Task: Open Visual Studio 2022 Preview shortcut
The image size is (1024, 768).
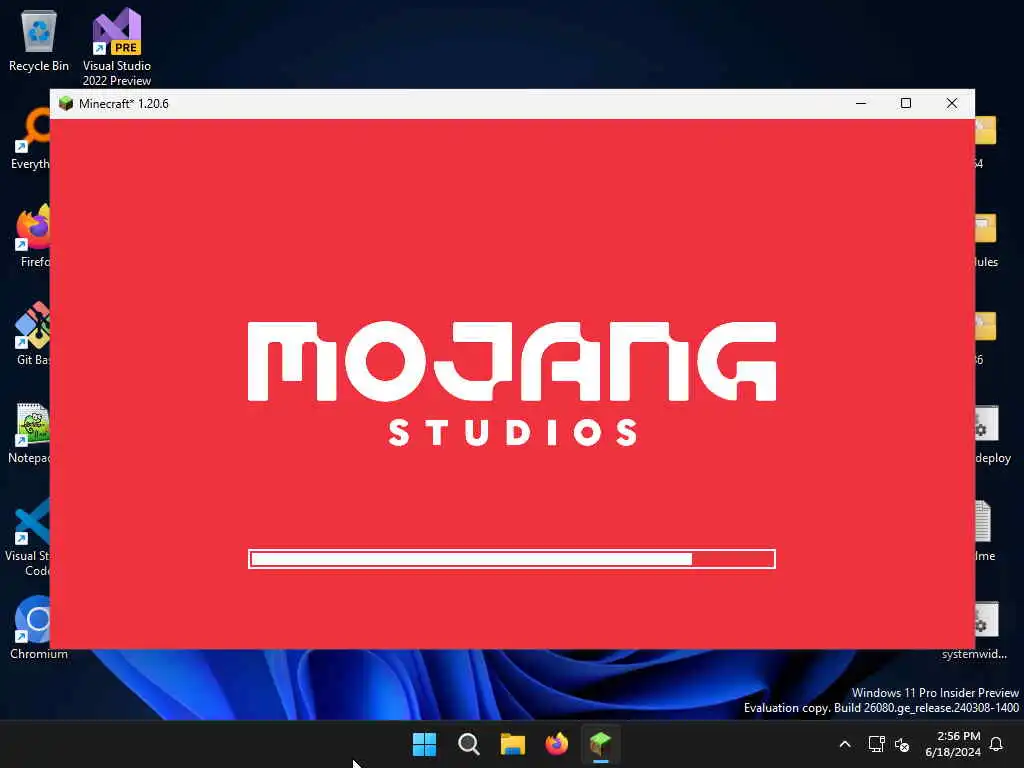Action: pos(117,47)
